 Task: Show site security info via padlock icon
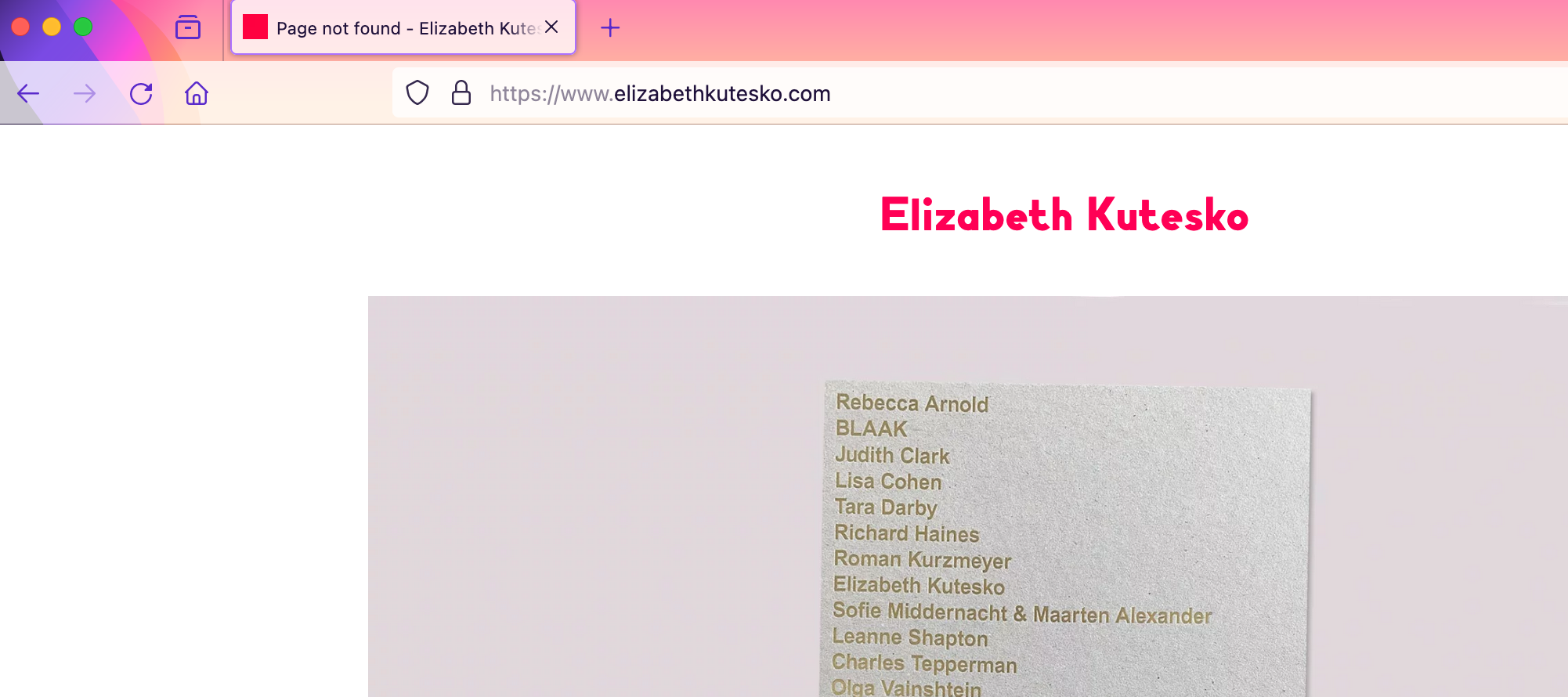point(461,93)
